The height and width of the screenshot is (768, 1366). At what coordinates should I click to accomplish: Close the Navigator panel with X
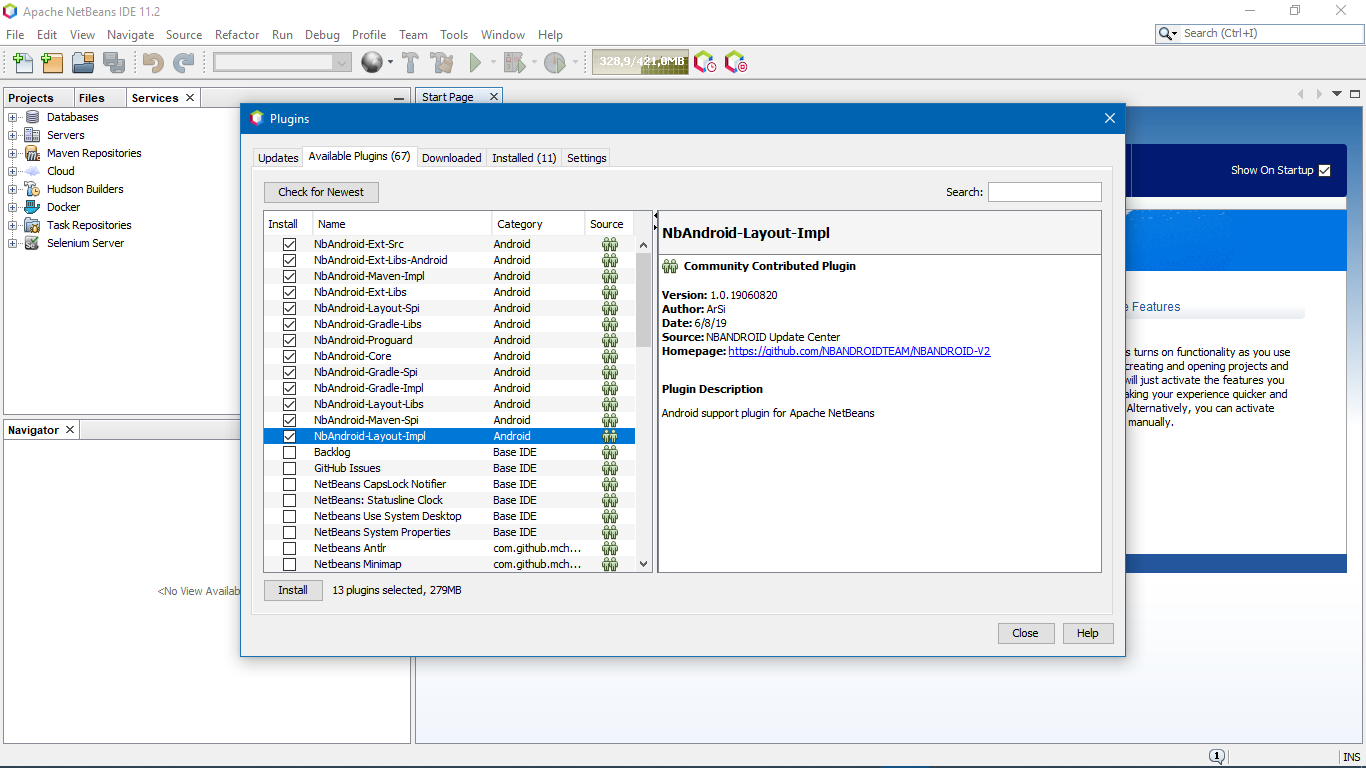(70, 429)
